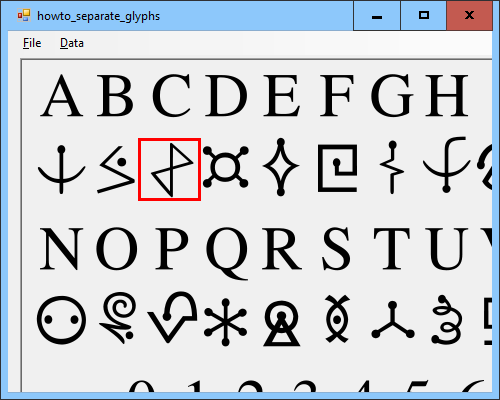Viewport: 500px width, 400px height.
Task: Click the letter Q
Action: [x=227, y=253]
